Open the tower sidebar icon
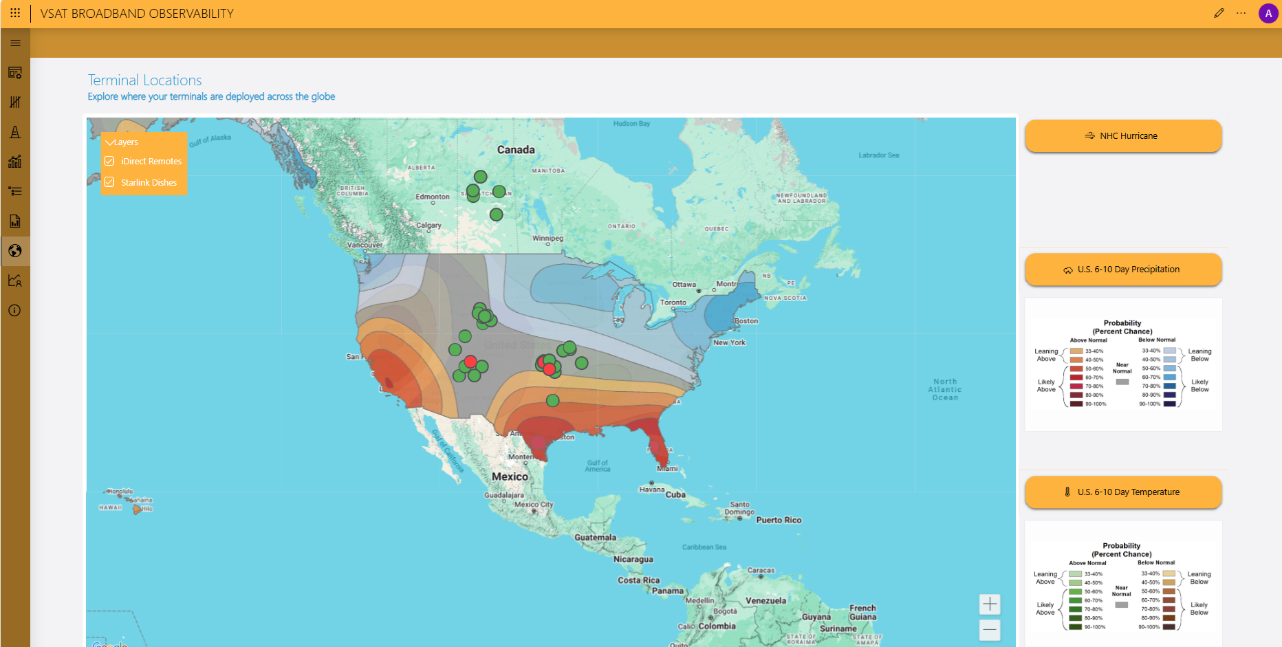 (15, 132)
